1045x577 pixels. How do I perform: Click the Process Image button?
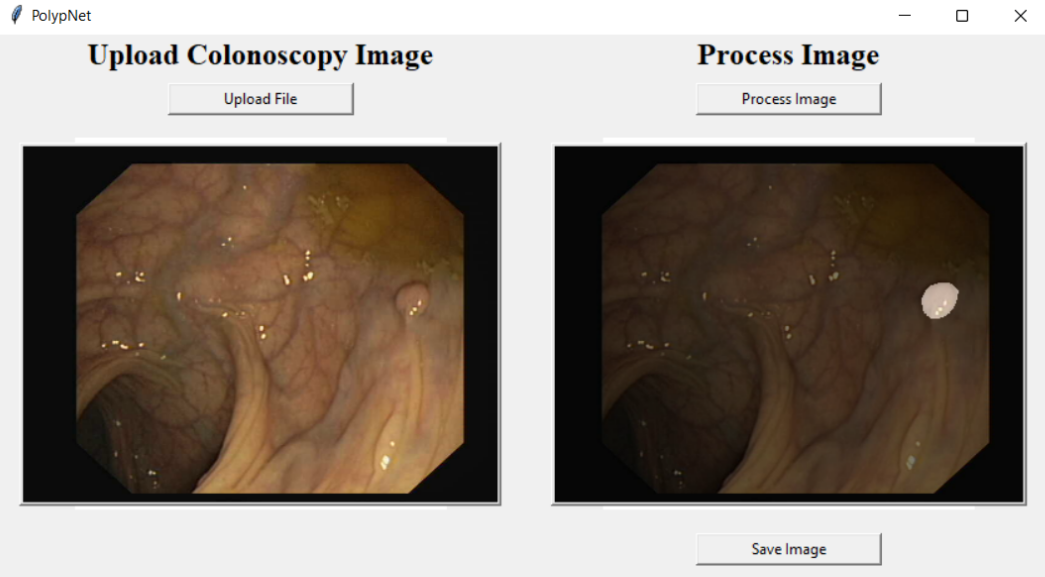pos(788,99)
